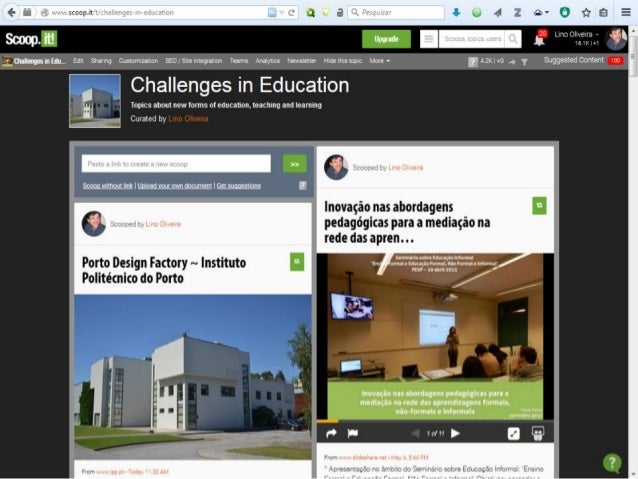The height and width of the screenshot is (479, 638).
Task: Open the Porto Design Factory post title
Action: (164, 270)
